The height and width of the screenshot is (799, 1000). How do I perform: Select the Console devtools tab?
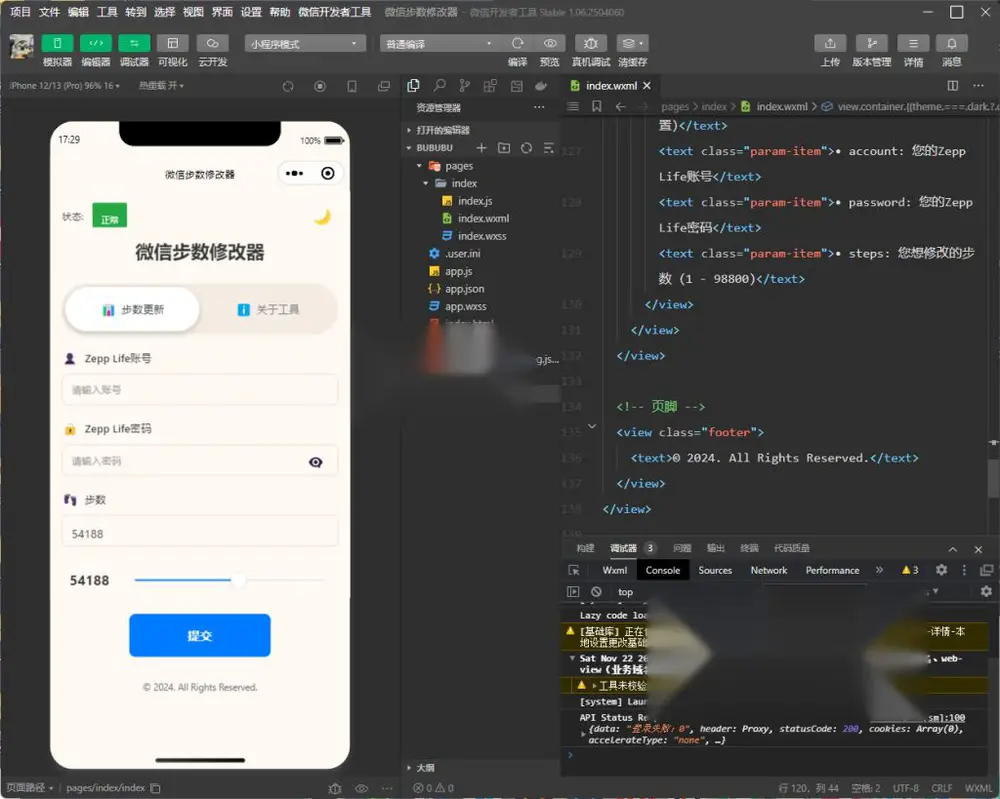pos(663,570)
